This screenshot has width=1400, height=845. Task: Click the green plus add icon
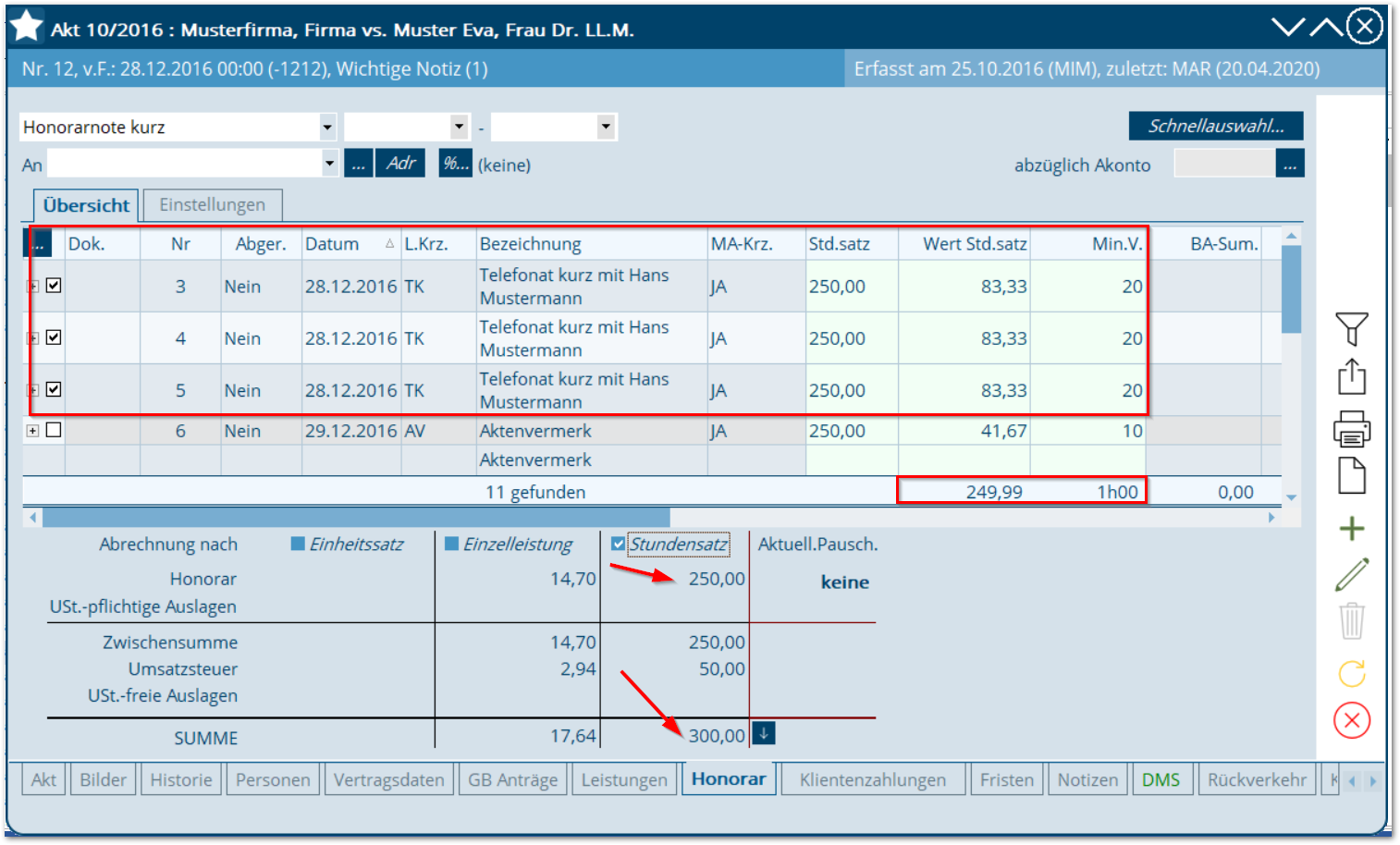1352,529
